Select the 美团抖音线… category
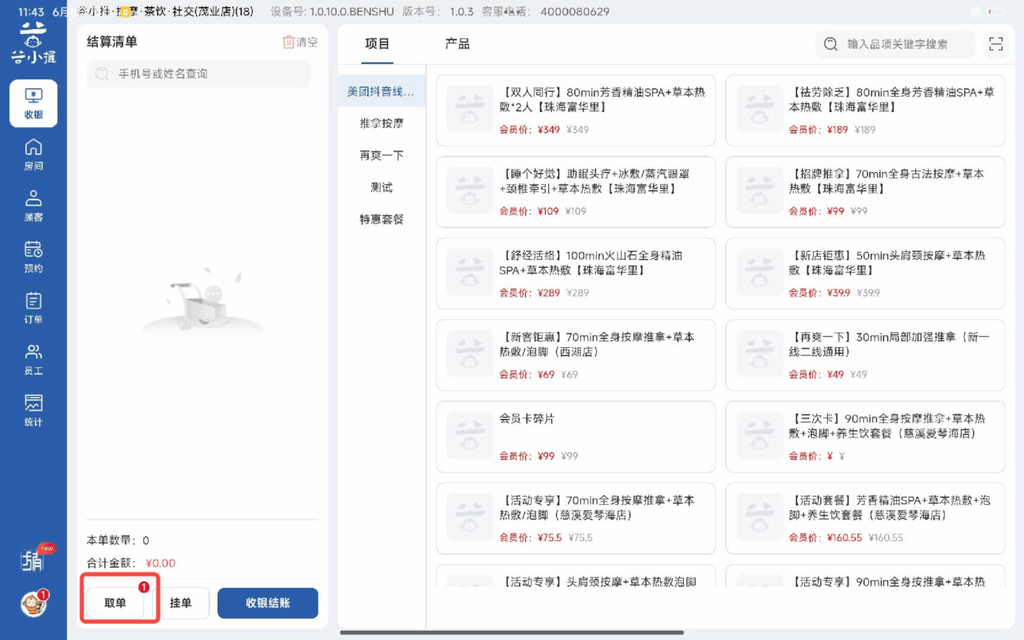The height and width of the screenshot is (640, 1024). click(381, 91)
